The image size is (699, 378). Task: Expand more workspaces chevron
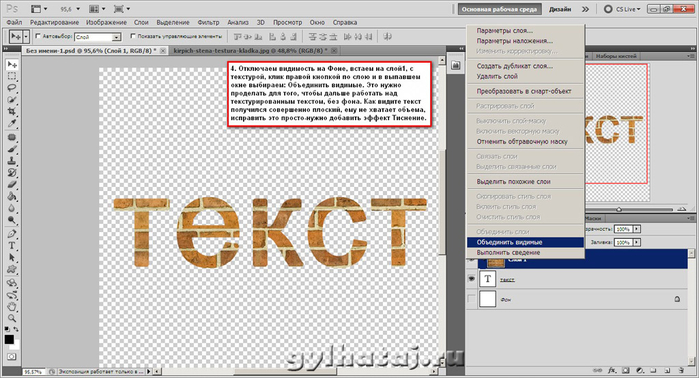tap(585, 9)
